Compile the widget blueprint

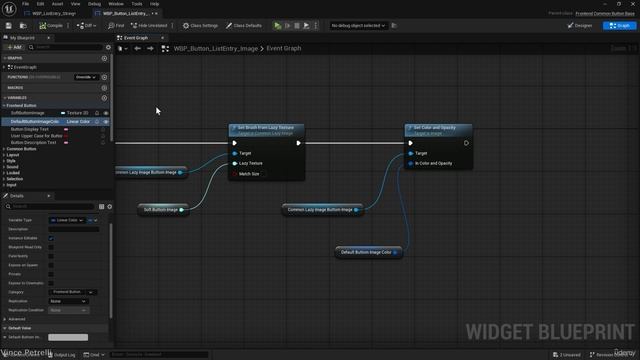pyautogui.click(x=51, y=26)
